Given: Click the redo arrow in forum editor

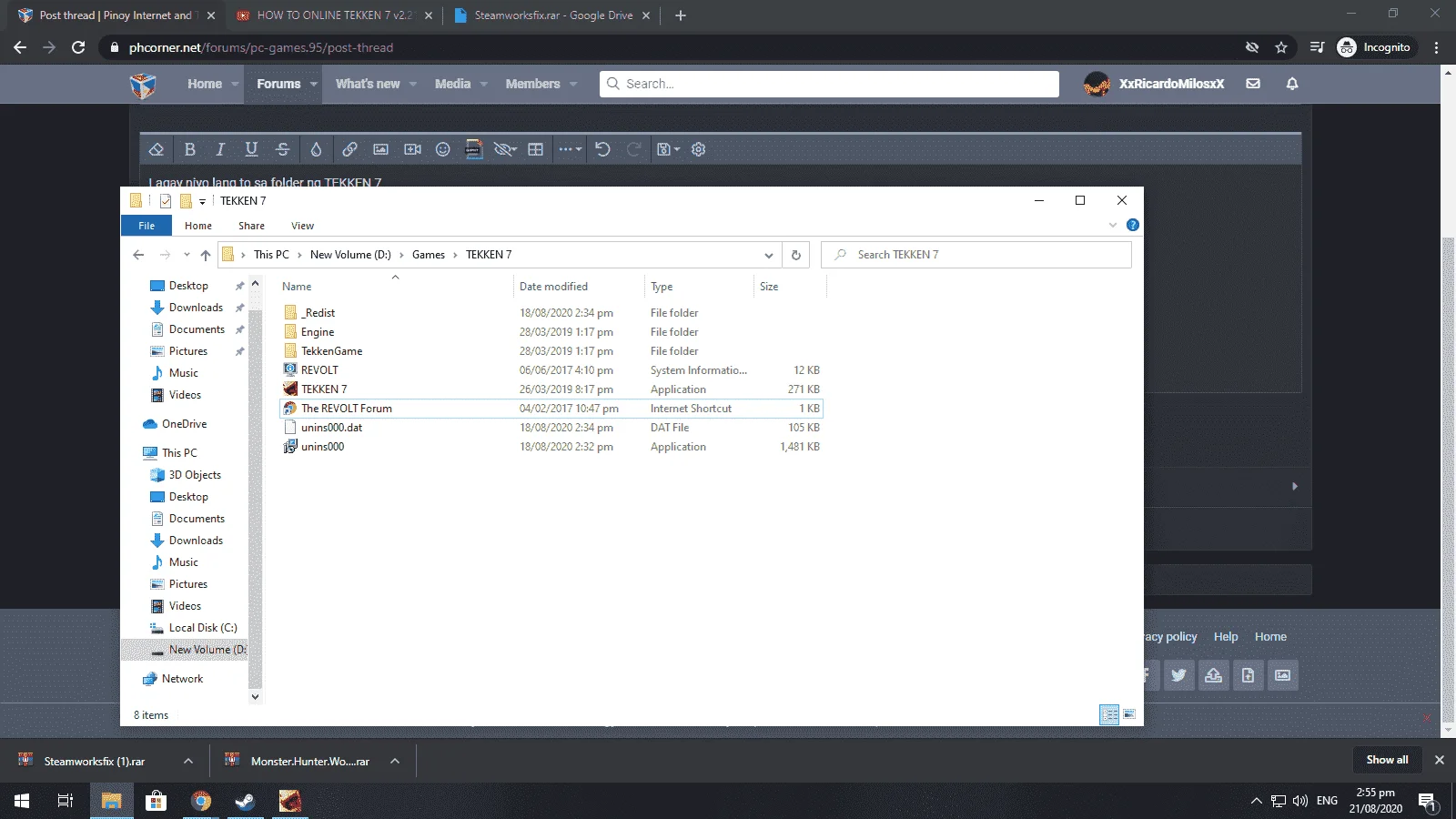Looking at the screenshot, I should (634, 149).
